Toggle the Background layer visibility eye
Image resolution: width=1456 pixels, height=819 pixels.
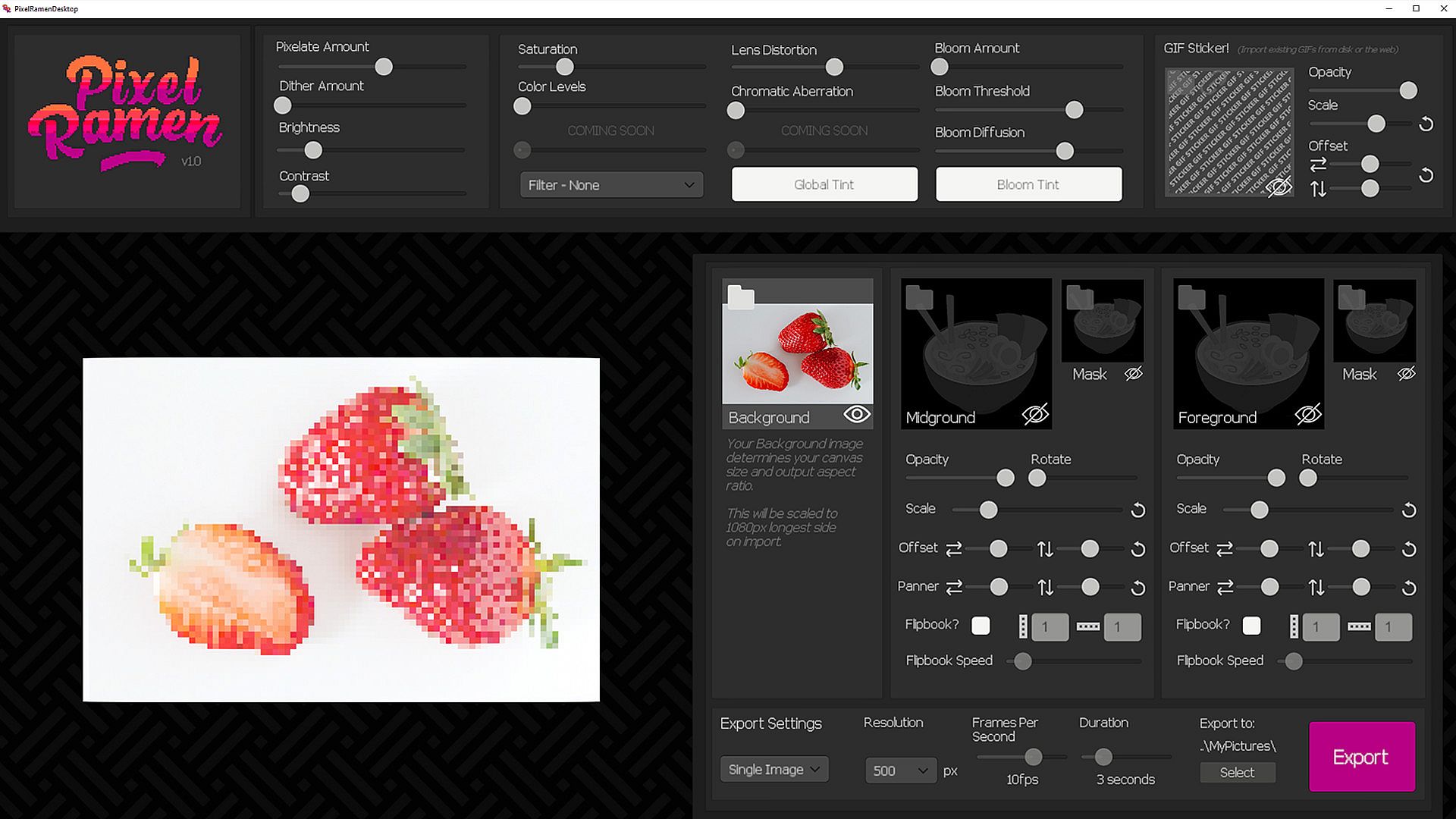857,414
